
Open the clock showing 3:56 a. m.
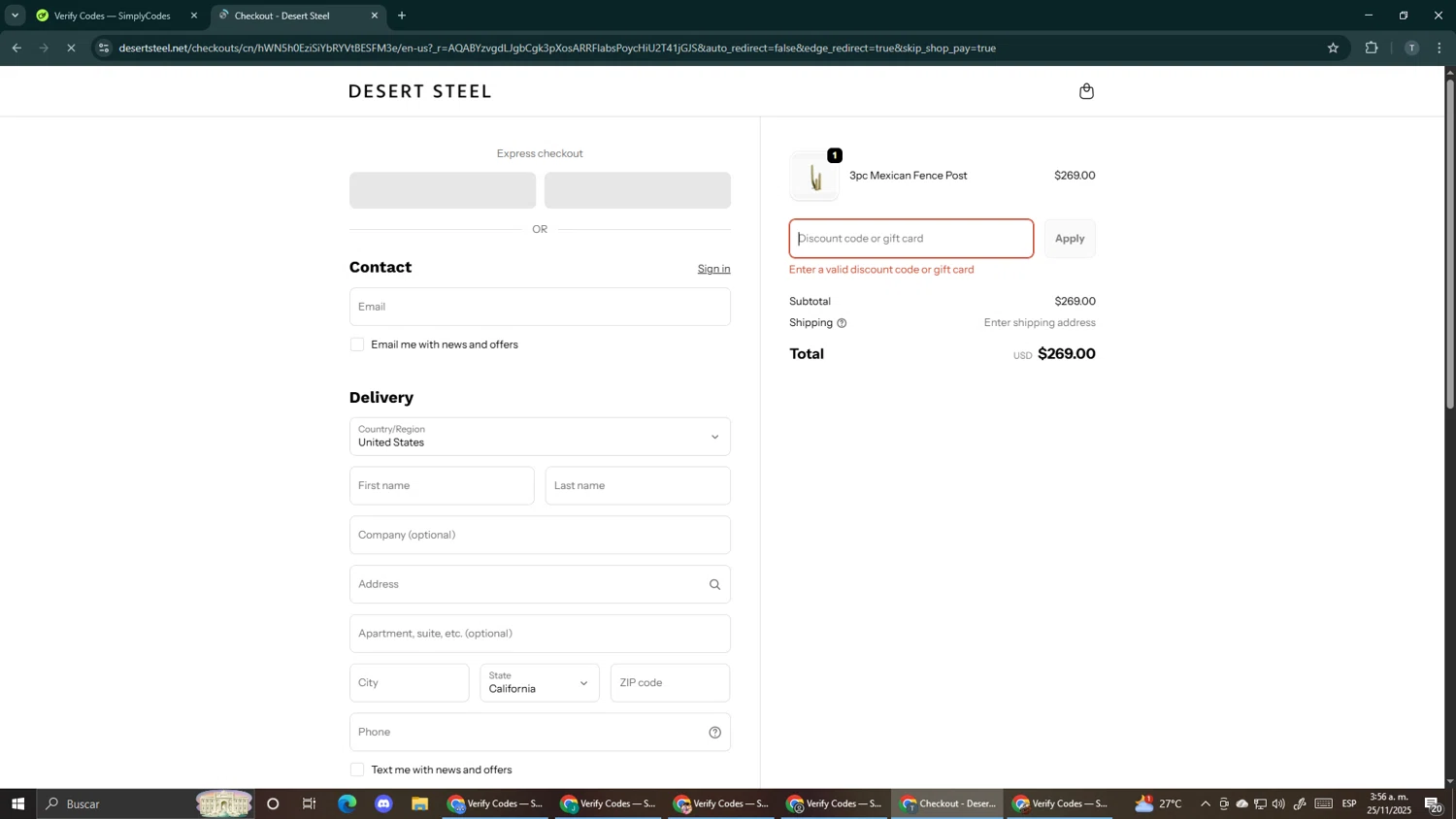tap(1389, 803)
